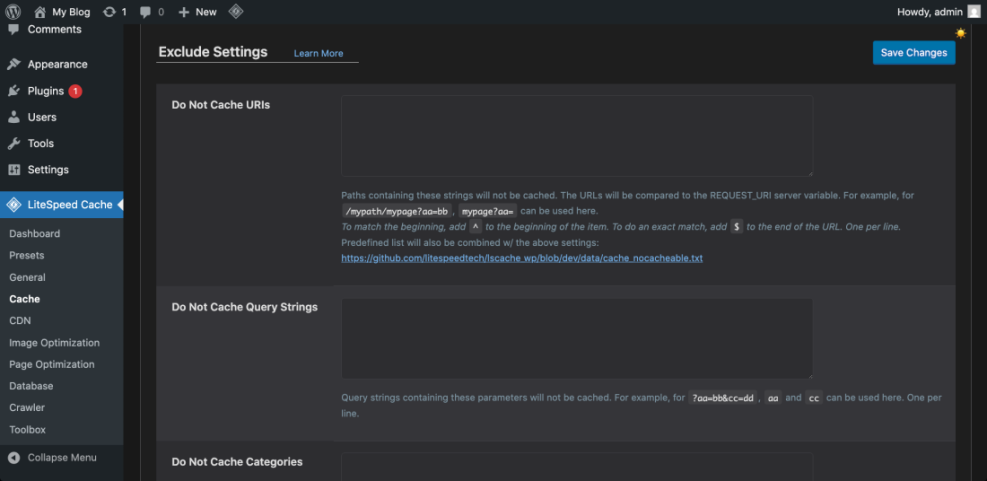
Task: Click the Exclude Settings heading
Action: pyautogui.click(x=213, y=52)
